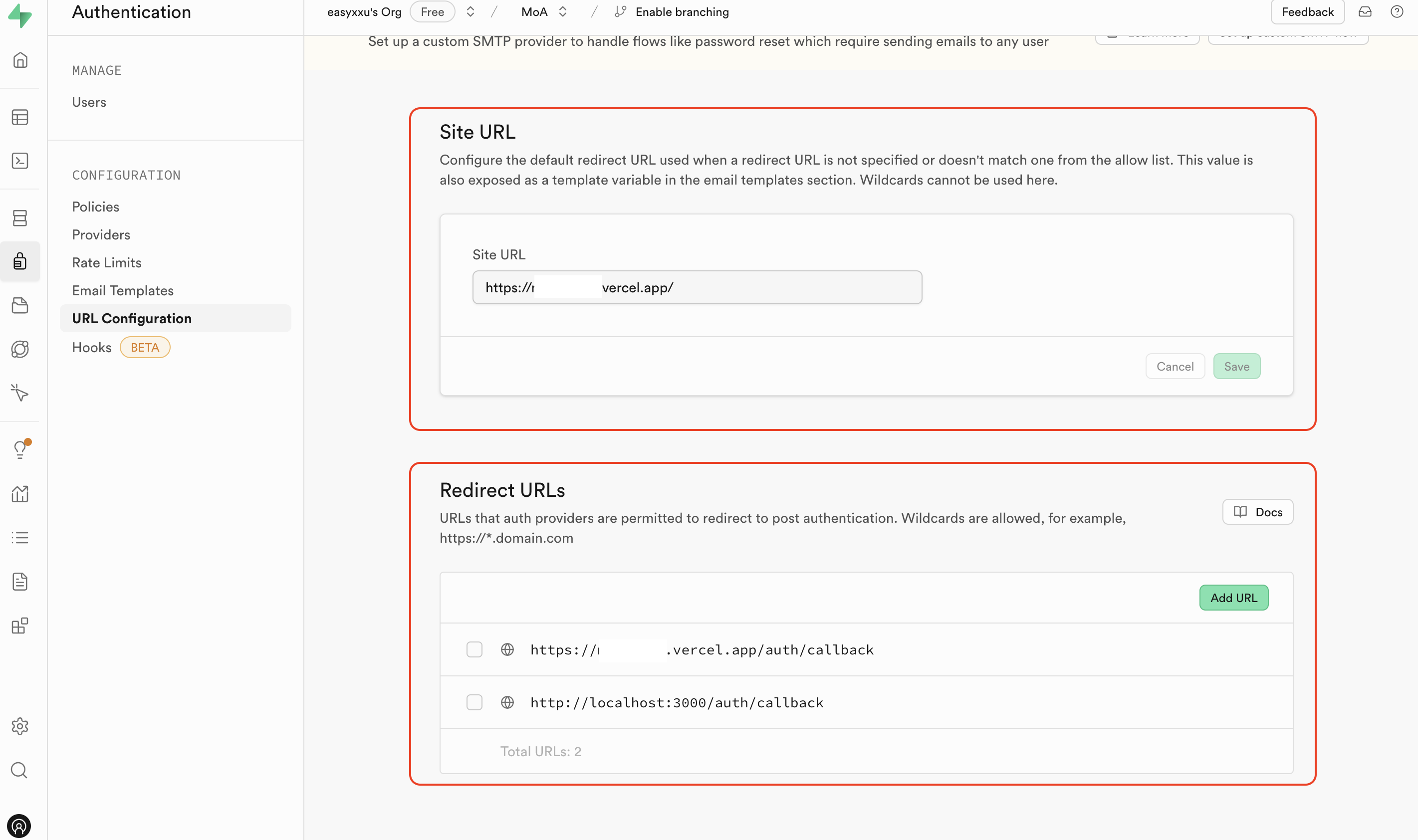The height and width of the screenshot is (840, 1418).
Task: Open the Database icon in sidebar
Action: [x=20, y=218]
